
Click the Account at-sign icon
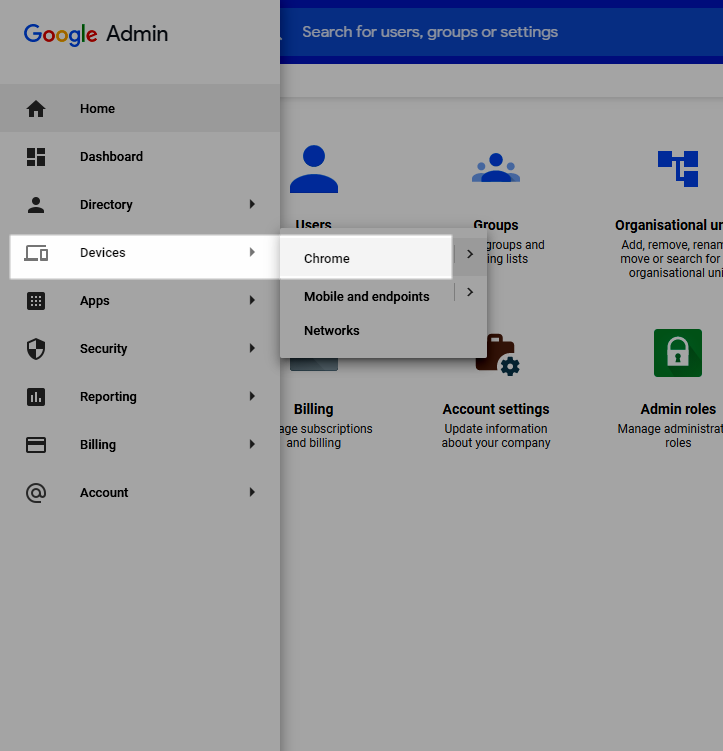click(36, 492)
